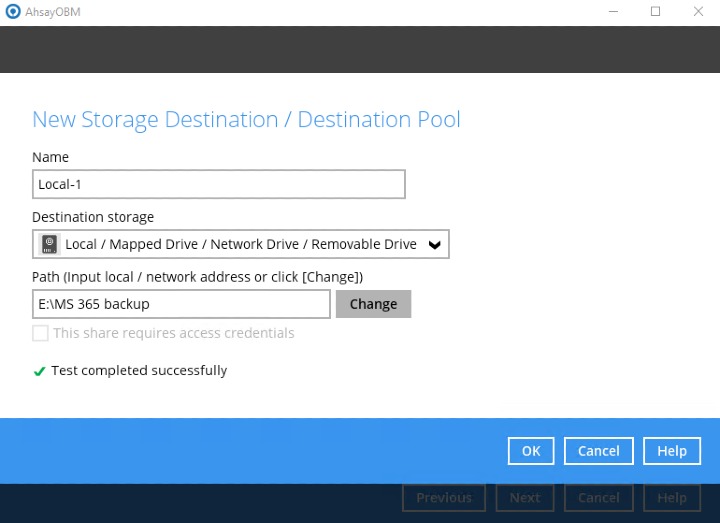Maximize the AhsayOBM window

tap(655, 12)
